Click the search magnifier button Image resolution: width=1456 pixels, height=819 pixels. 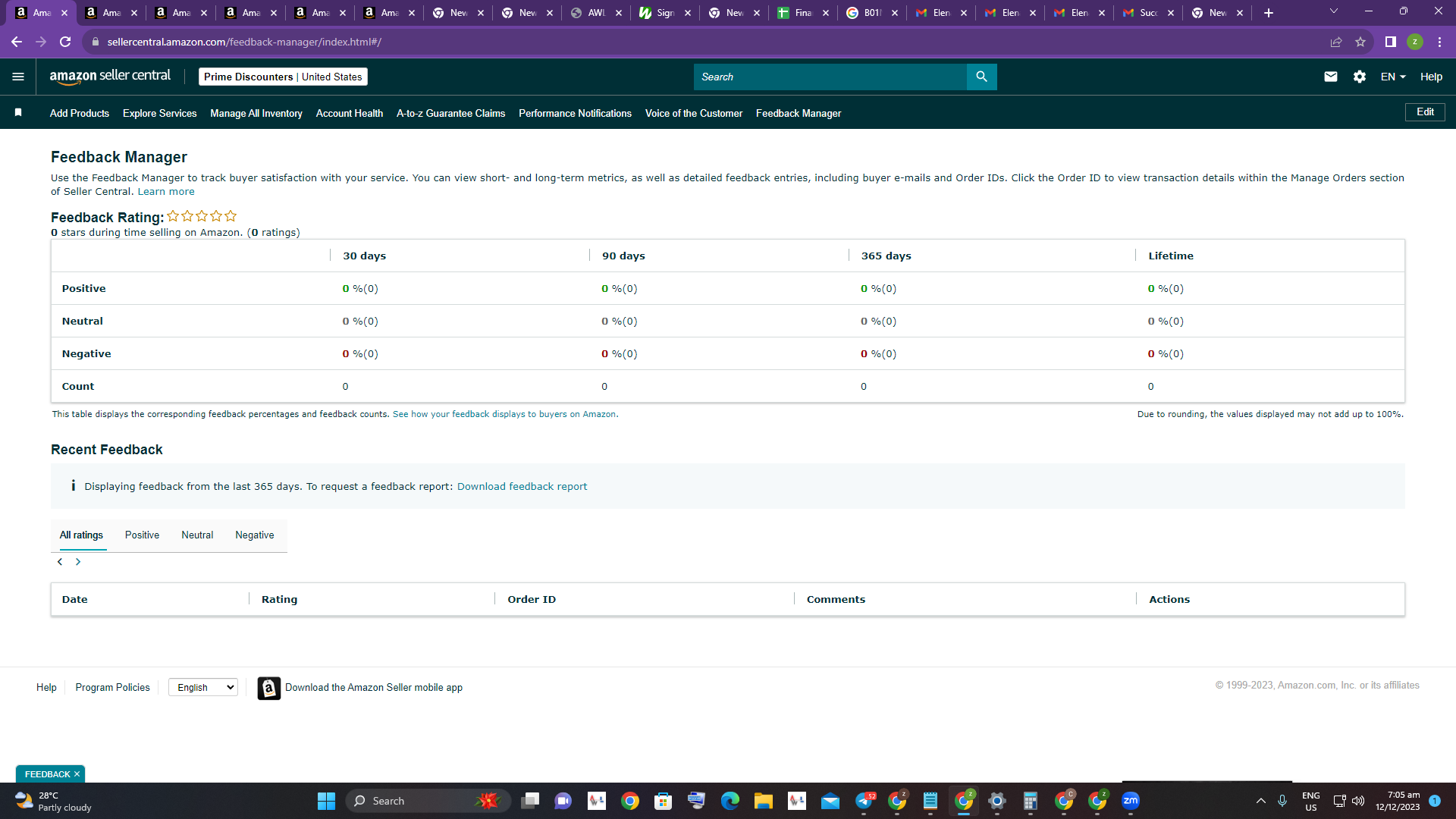[x=981, y=77]
